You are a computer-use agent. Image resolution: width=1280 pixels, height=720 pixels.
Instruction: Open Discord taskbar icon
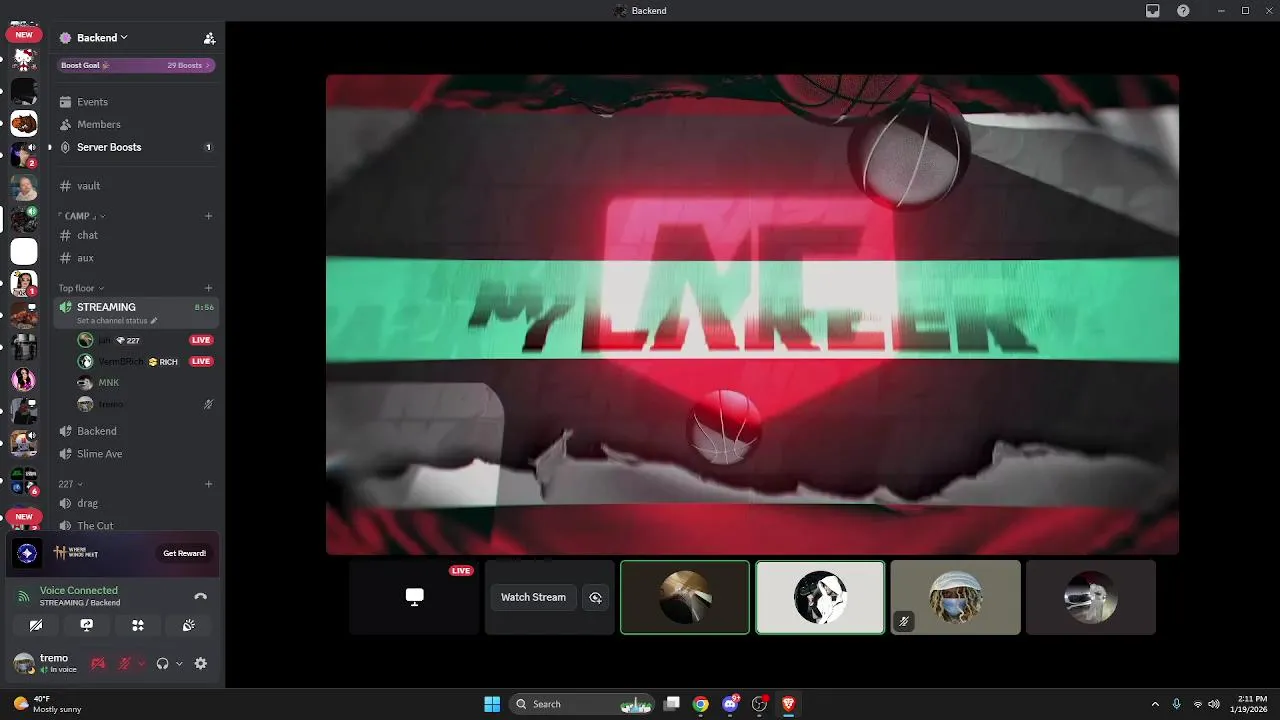[731, 704]
